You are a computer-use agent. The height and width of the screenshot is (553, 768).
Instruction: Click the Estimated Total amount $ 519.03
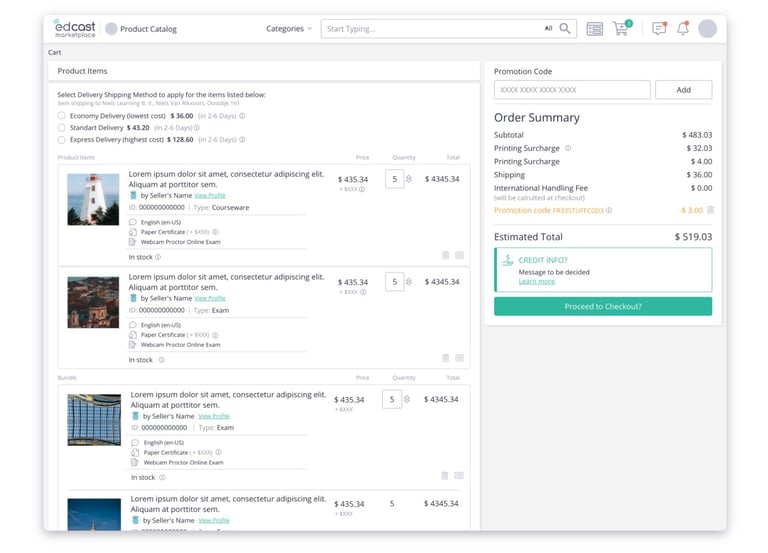693,237
